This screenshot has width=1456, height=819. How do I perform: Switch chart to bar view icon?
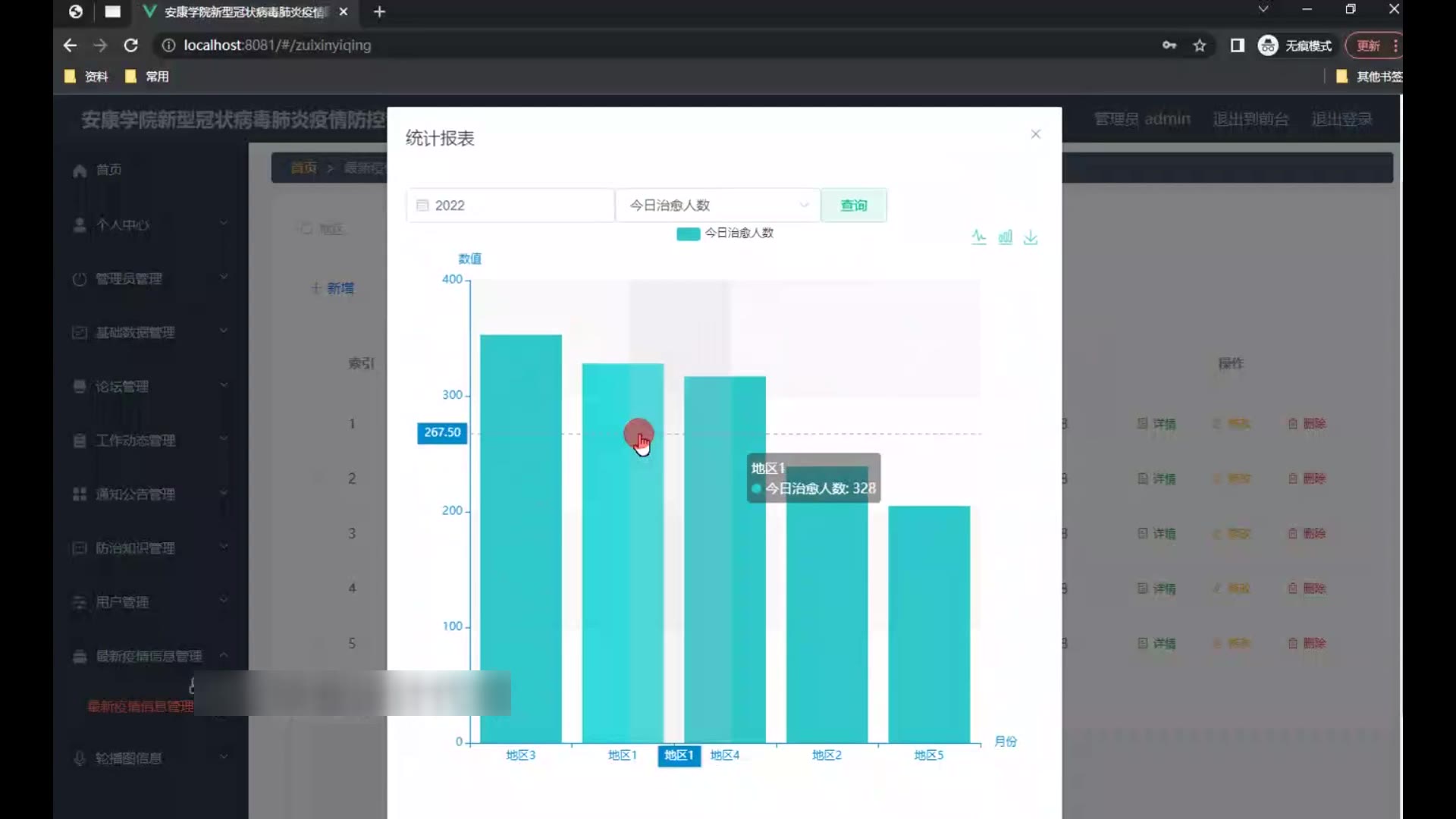coord(1005,237)
